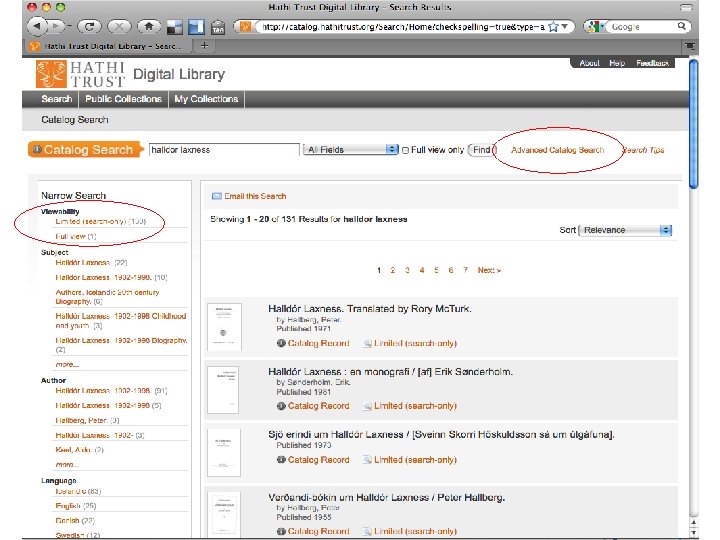Viewport: 720px width, 540px height.
Task: Open the My Collections tab
Action: tap(206, 99)
